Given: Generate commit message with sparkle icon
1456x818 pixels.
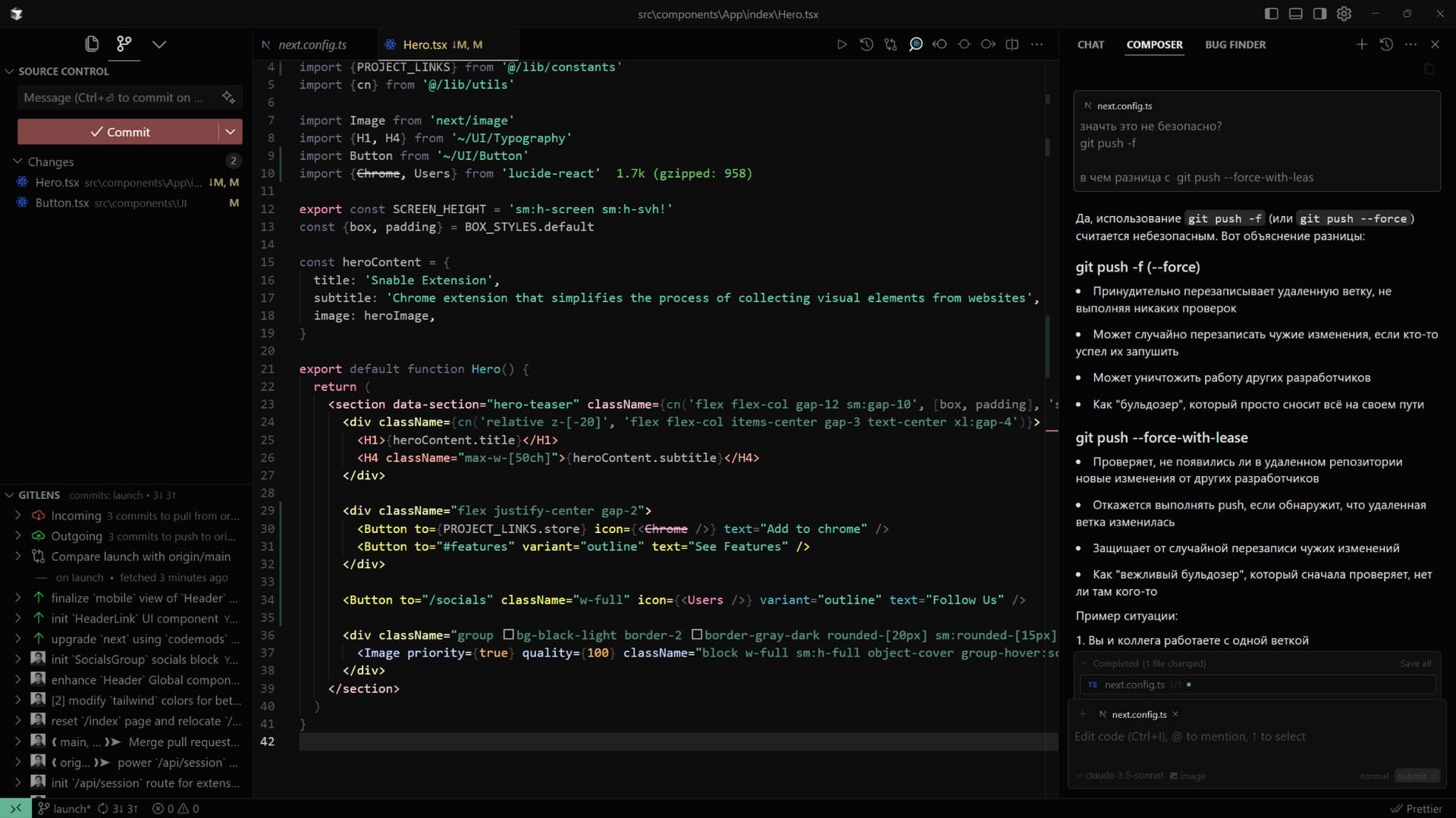Looking at the screenshot, I should [x=228, y=97].
